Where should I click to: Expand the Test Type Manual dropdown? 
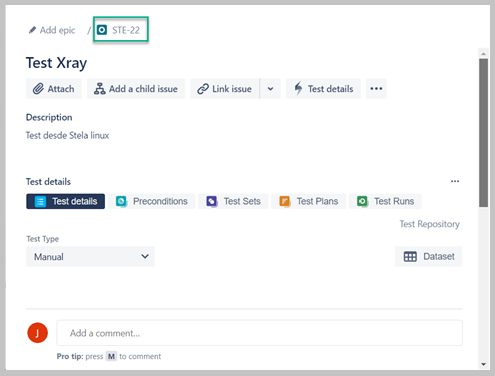(90, 257)
